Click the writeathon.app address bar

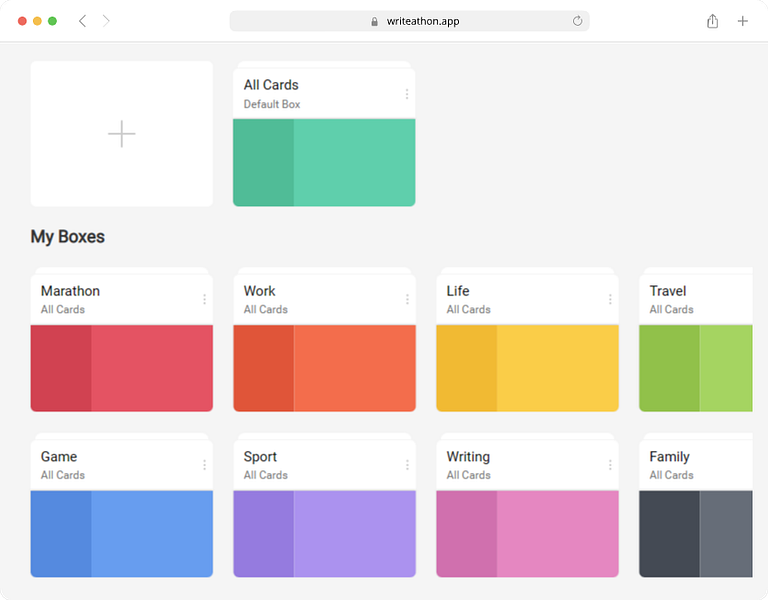click(409, 21)
